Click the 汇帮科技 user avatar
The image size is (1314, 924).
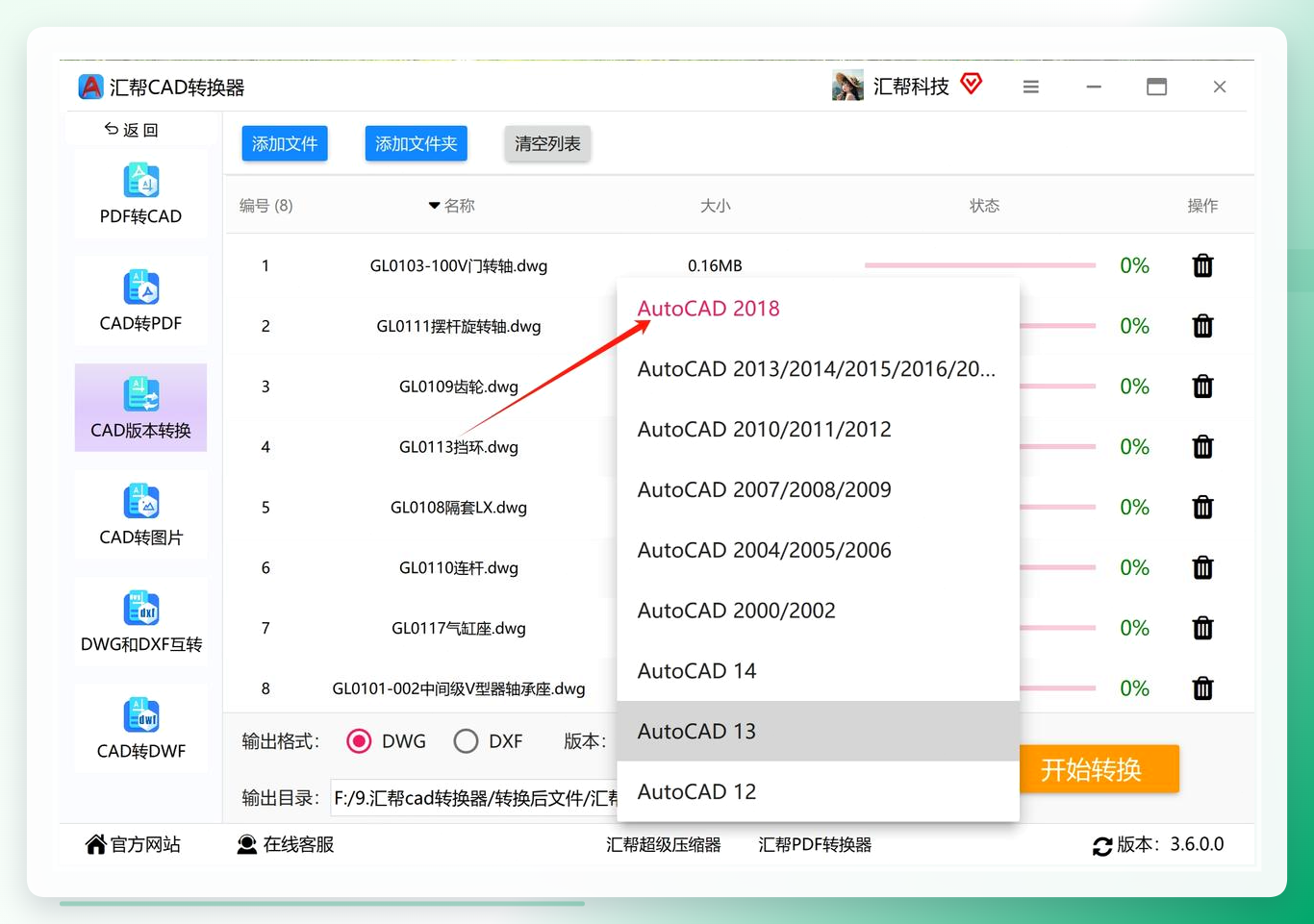click(847, 87)
